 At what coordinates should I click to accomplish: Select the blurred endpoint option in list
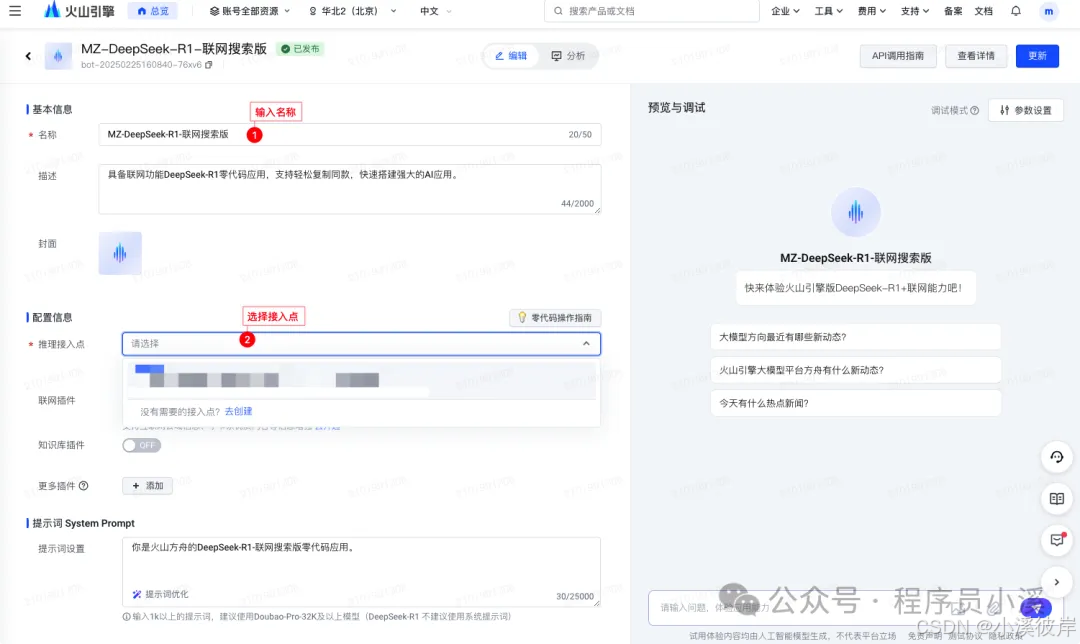(x=361, y=380)
